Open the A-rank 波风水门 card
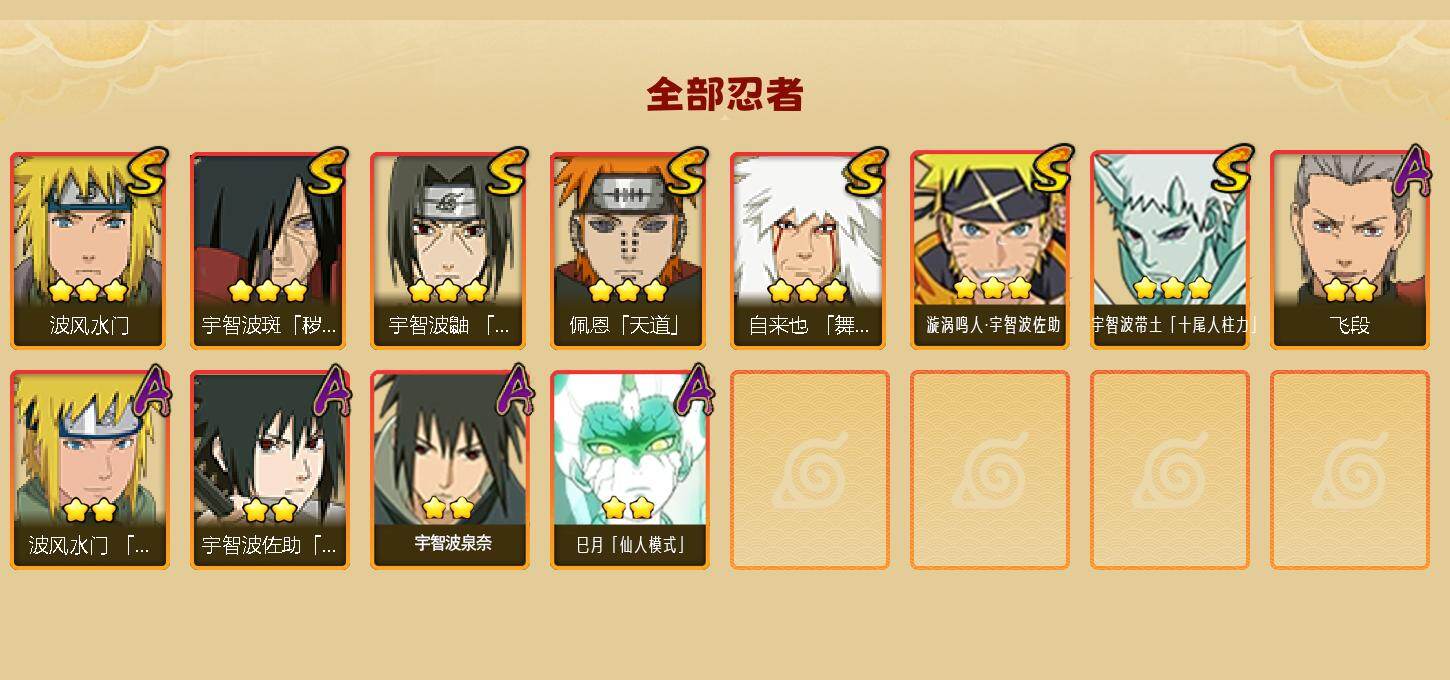Screen dimensions: 1450x680 tap(90, 470)
